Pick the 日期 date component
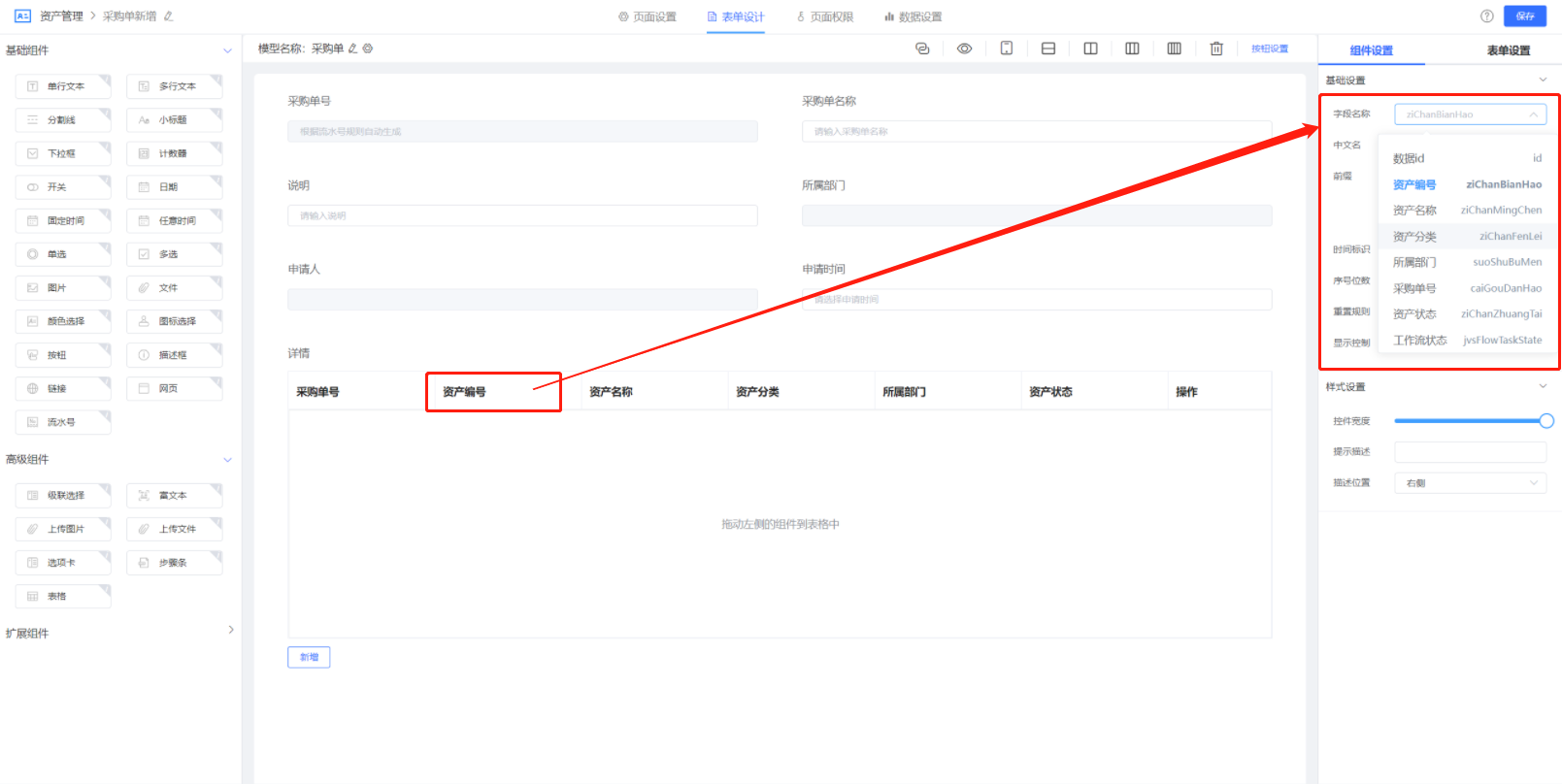The width and height of the screenshot is (1562, 784). (x=175, y=187)
